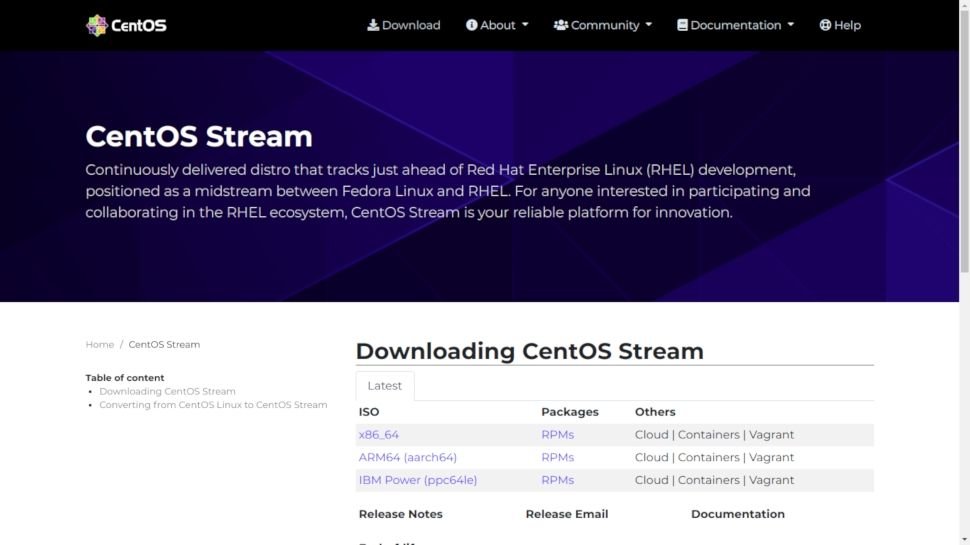Go to Home breadcrumb link
970x545 pixels.
(99, 344)
